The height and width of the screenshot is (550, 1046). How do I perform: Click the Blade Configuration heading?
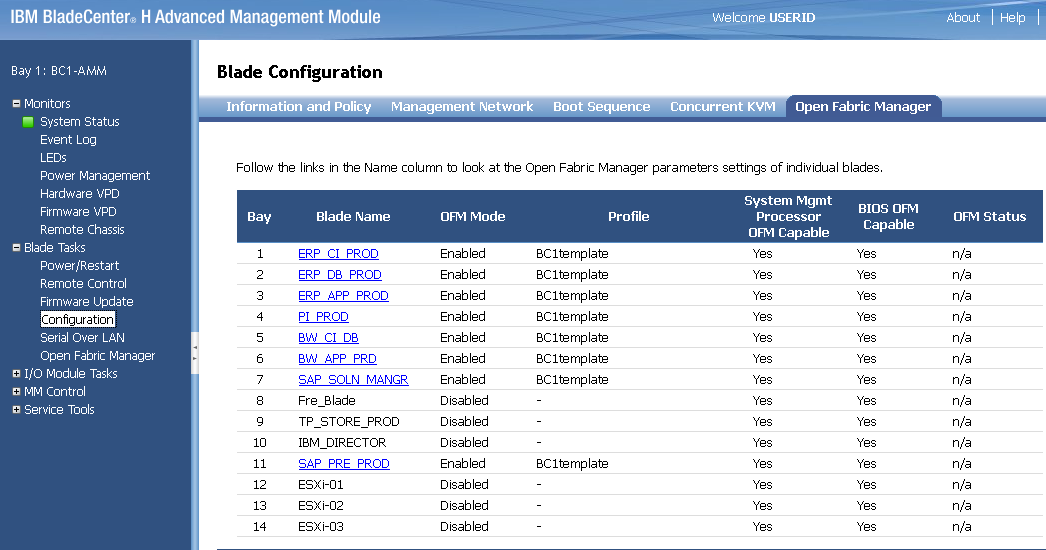(300, 72)
